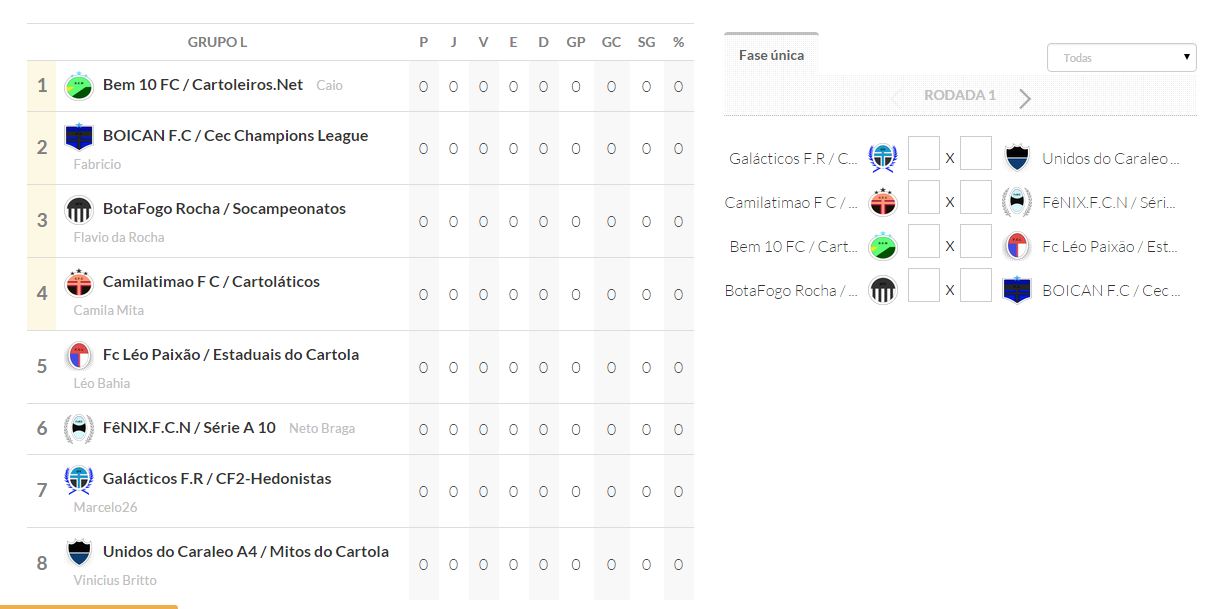The image size is (1208, 609).
Task: Click Unidos do Caraleo away score box
Action: (976, 155)
